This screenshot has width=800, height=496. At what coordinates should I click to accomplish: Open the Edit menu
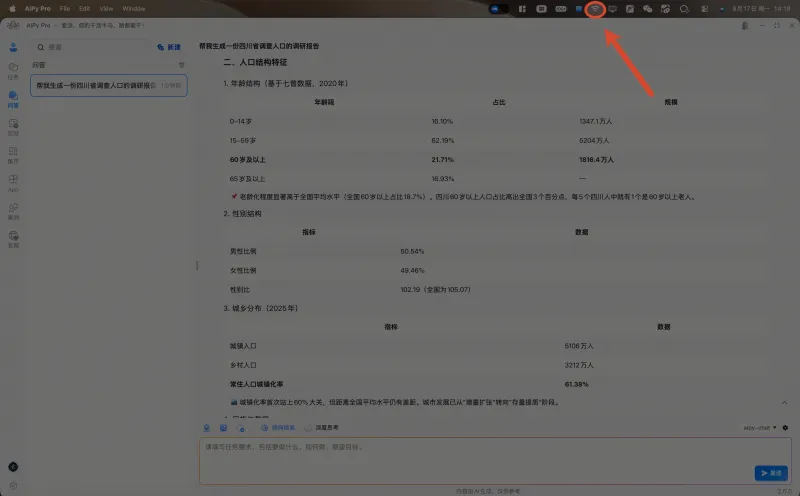85,9
